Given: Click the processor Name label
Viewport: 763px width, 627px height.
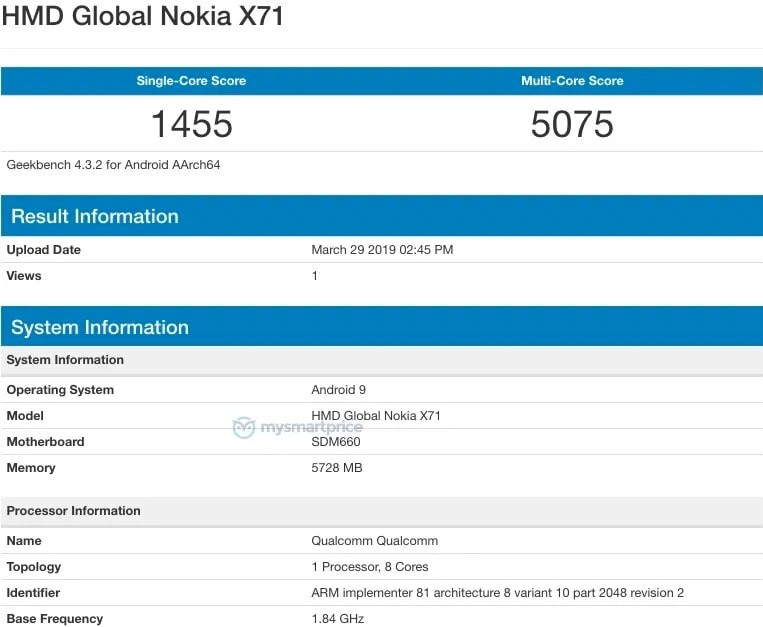Looking at the screenshot, I should tap(24, 541).
